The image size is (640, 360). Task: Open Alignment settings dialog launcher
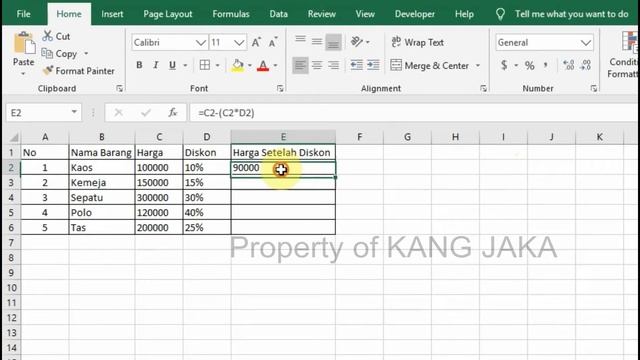pyautogui.click(x=483, y=88)
